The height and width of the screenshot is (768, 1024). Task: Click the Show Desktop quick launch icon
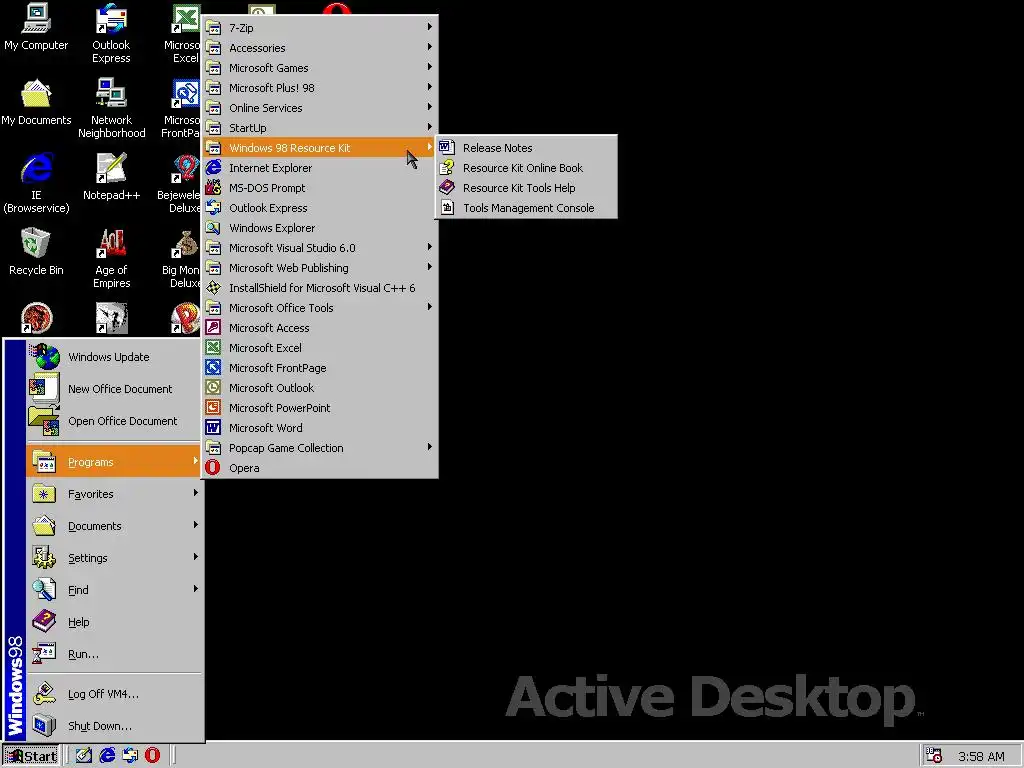click(84, 756)
